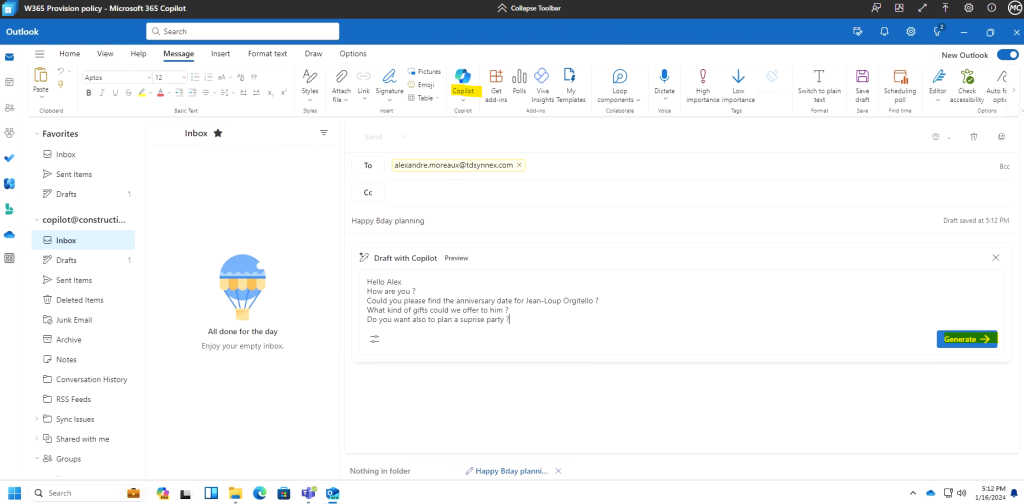
Task: Collapse the Favorites folder group
Action: coord(37,134)
